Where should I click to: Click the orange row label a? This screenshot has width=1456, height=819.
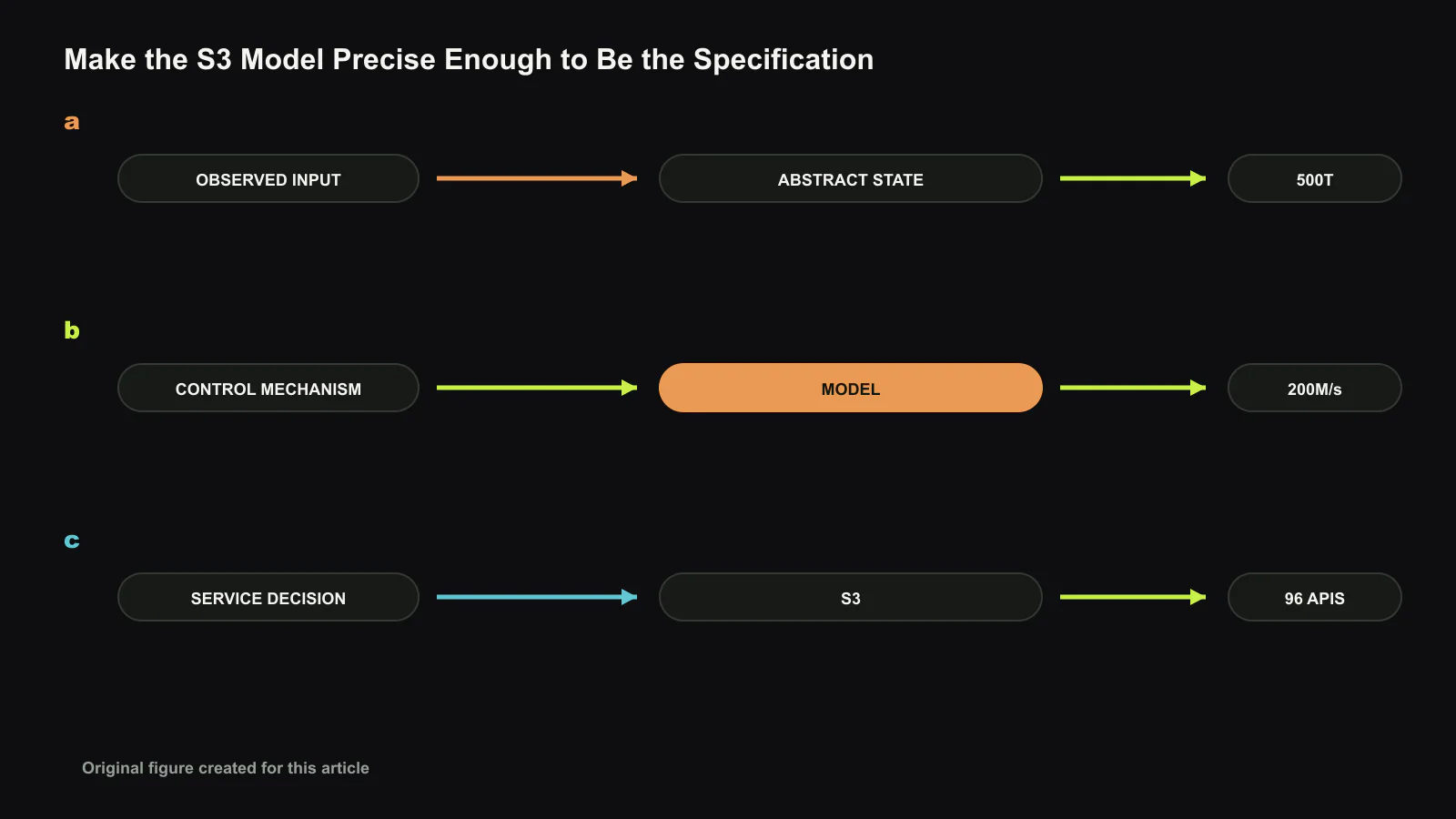[x=72, y=123]
